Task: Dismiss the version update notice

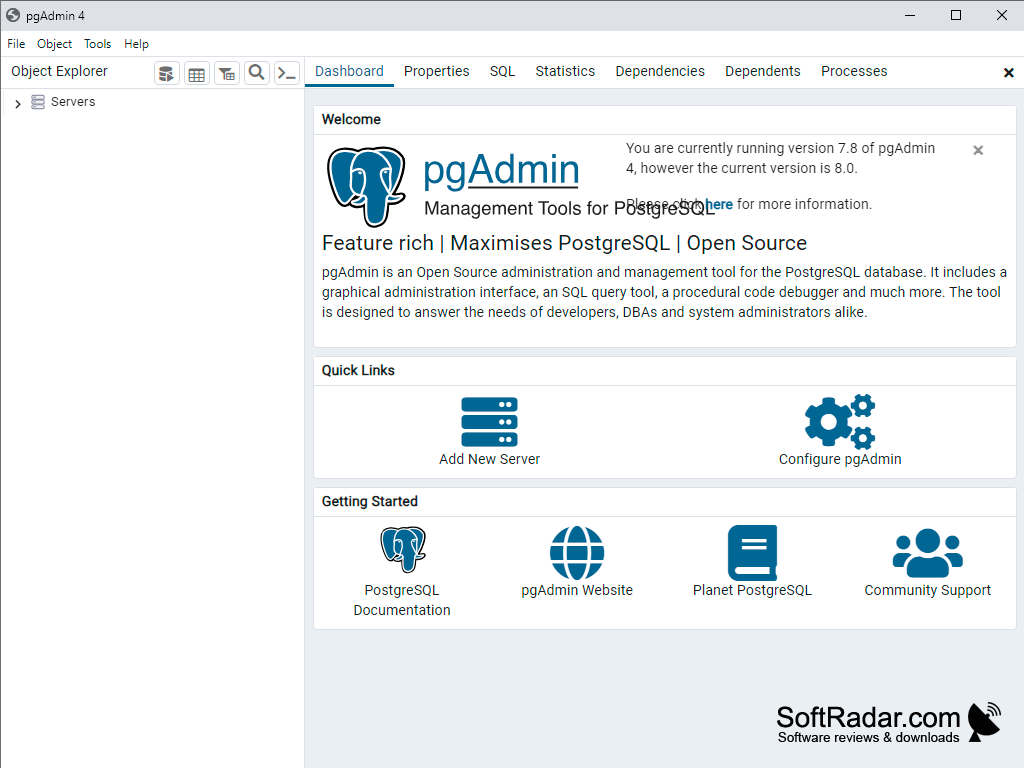Action: coord(978,150)
